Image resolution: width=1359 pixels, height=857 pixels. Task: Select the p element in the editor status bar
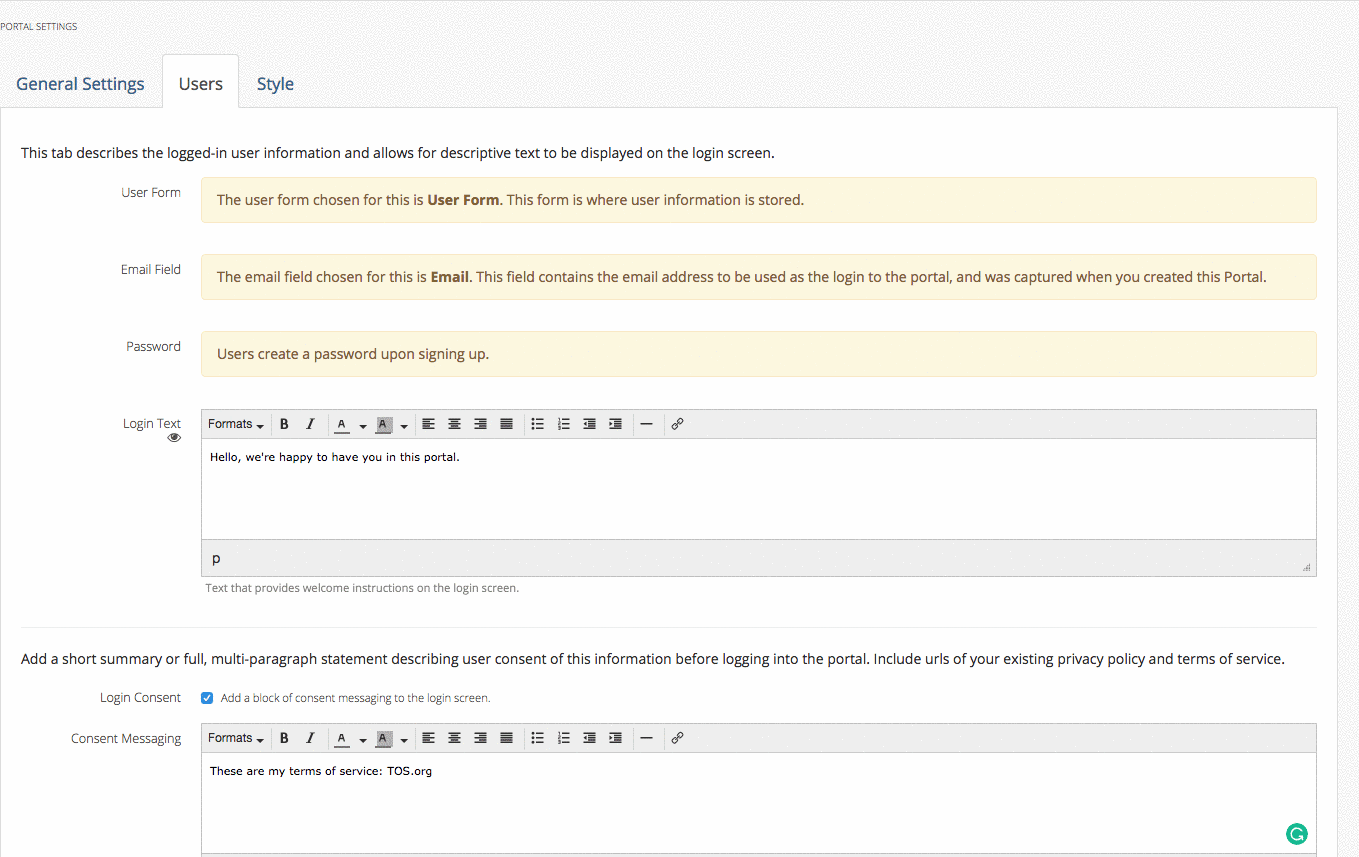215,558
